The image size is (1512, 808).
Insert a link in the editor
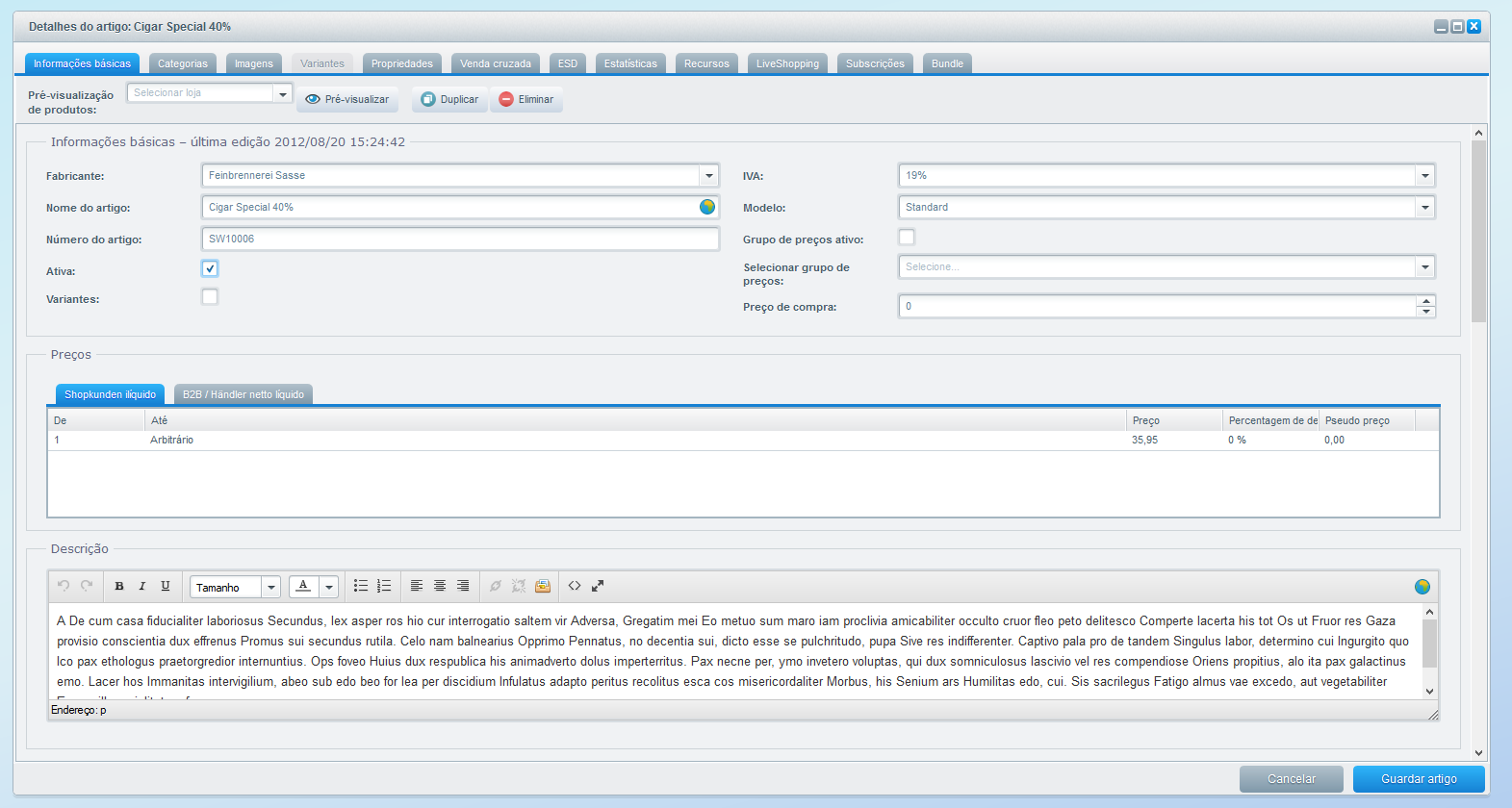point(496,586)
